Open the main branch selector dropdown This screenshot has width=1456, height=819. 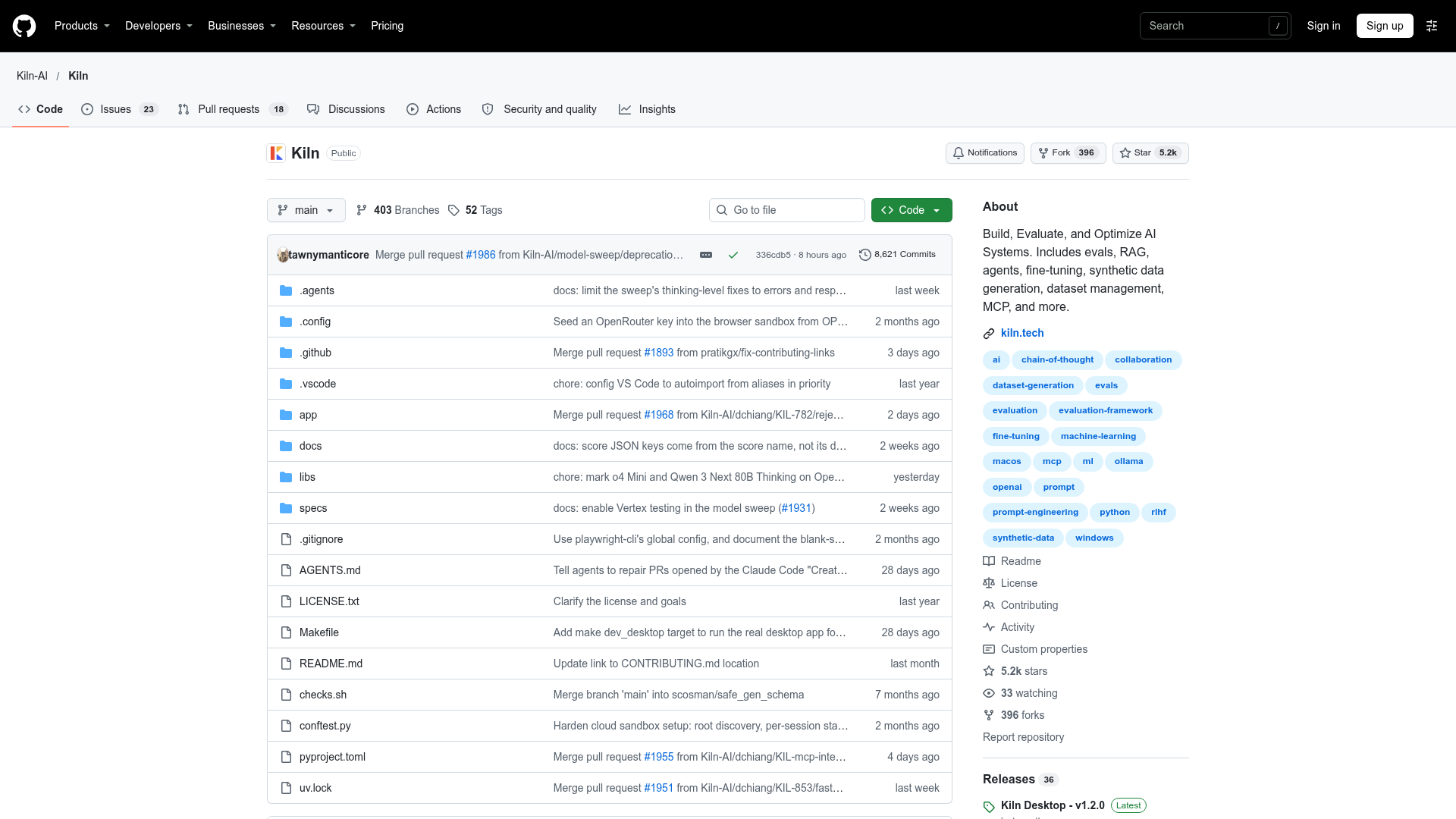(x=306, y=210)
